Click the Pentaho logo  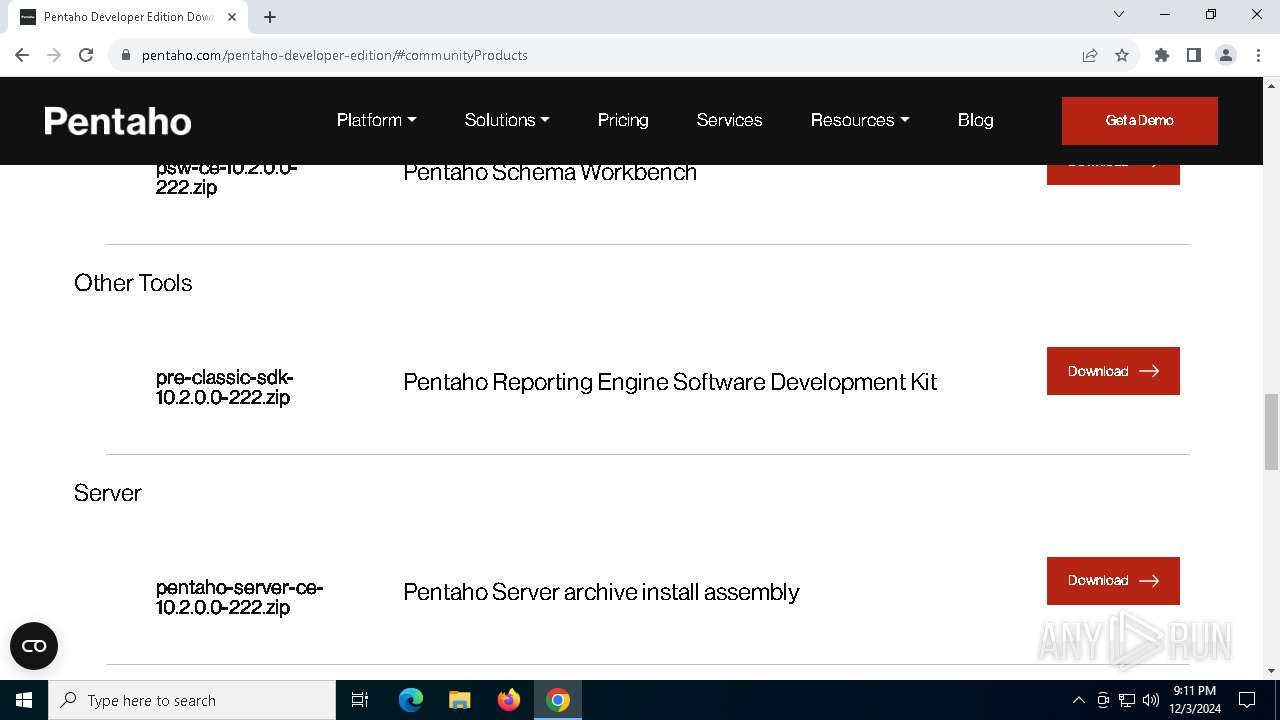[118, 121]
